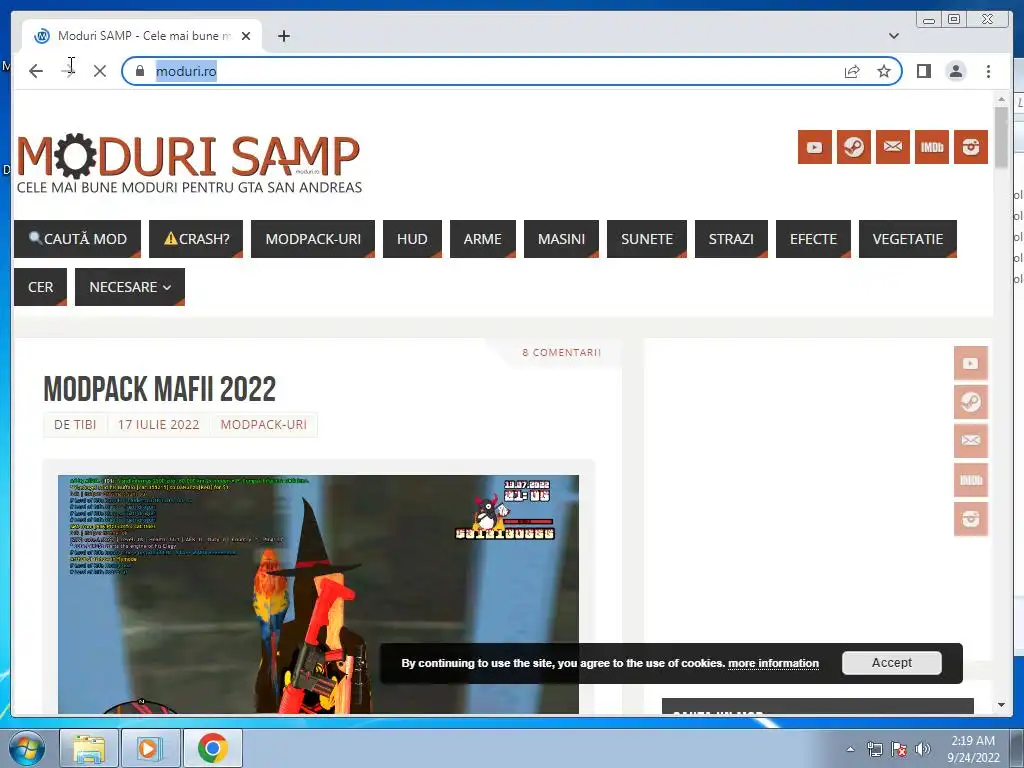
Task: Select the VEGETATIE menu item
Action: click(x=908, y=239)
